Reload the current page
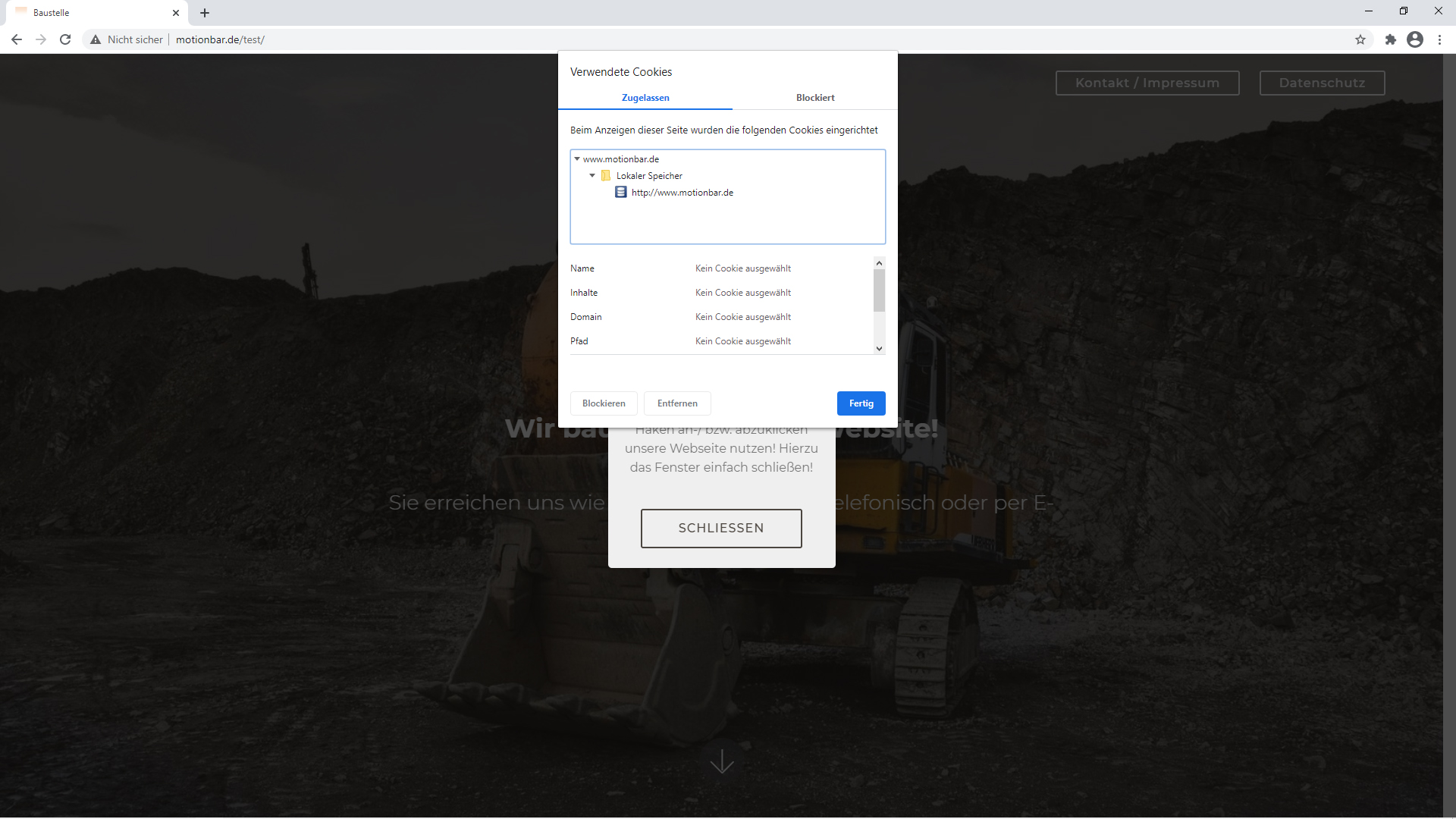Viewport: 1456px width, 819px height. pos(65,39)
